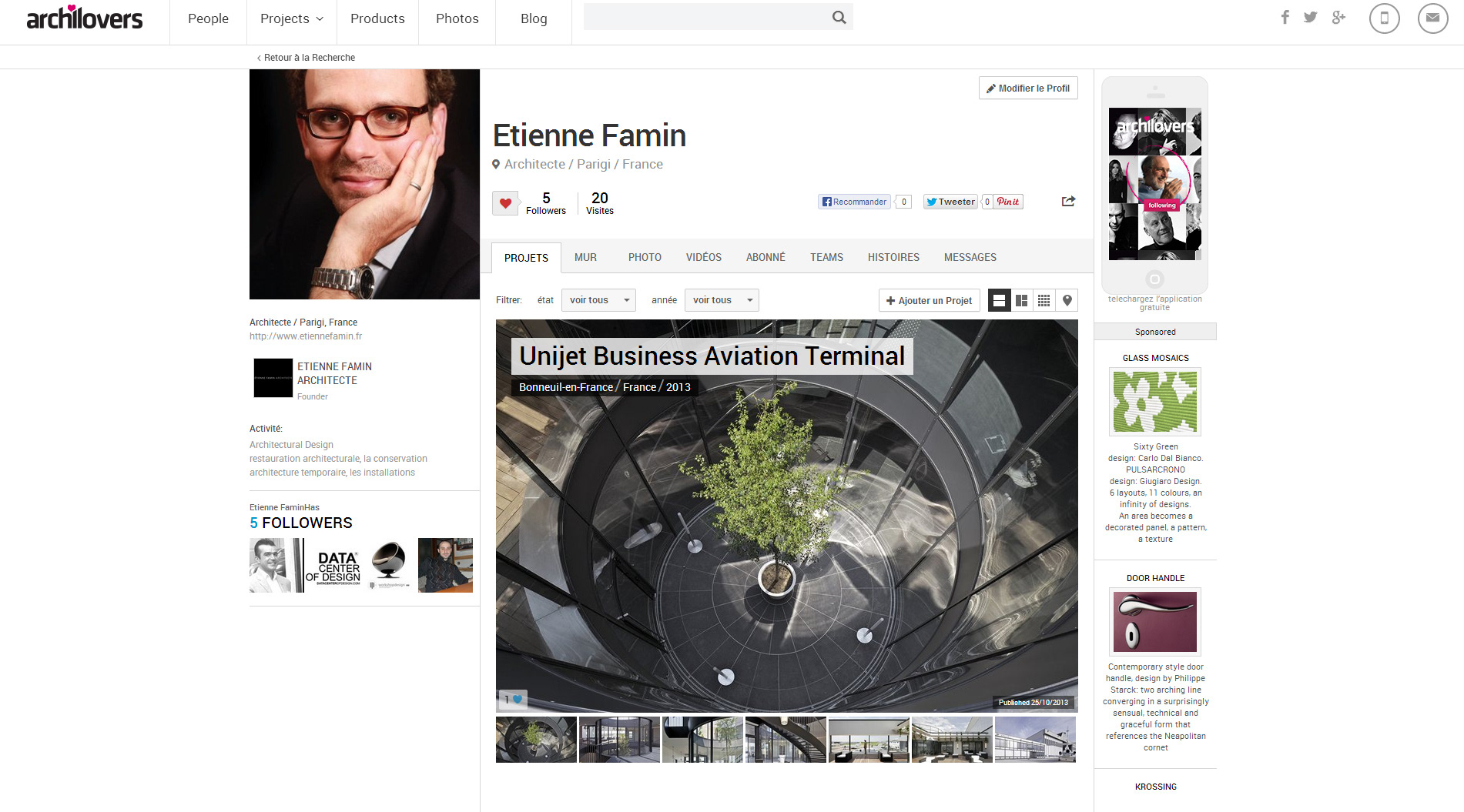Open the Blog menu
Viewport: 1464px width, 812px height.
click(x=534, y=18)
